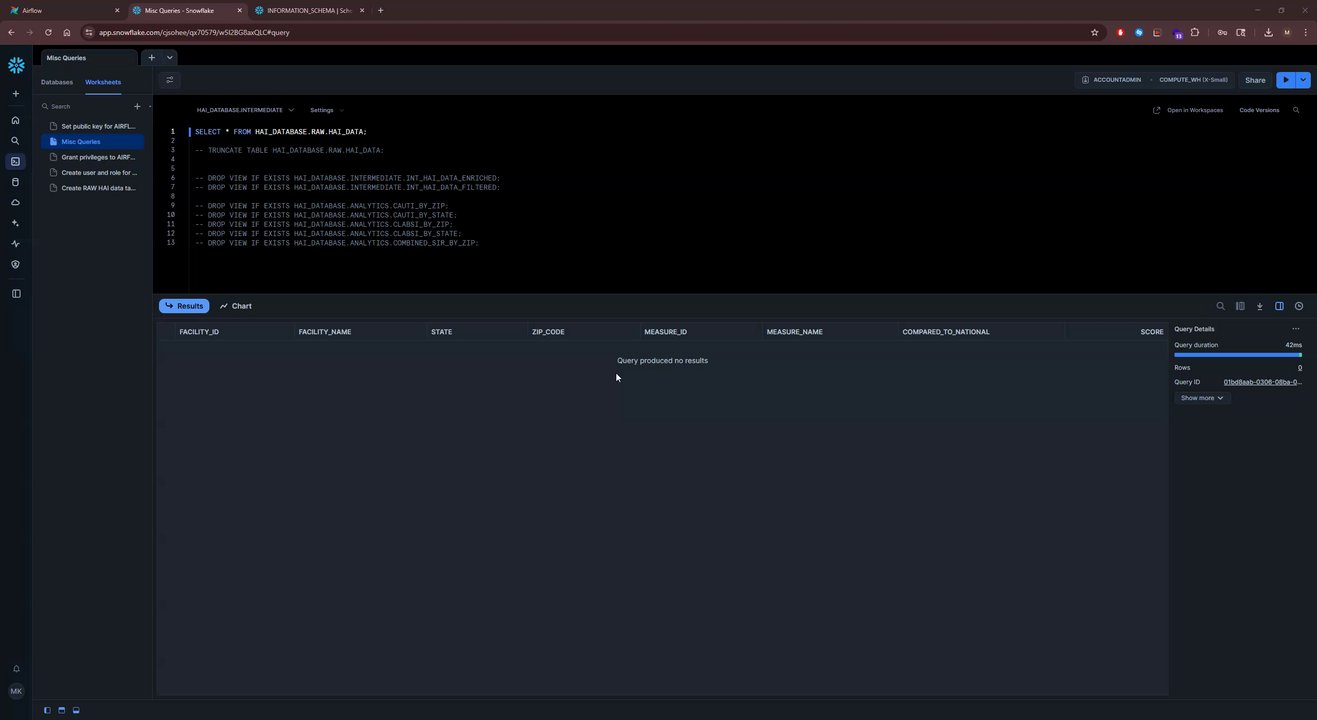
Task: Open the run options dropdown arrow
Action: (1302, 80)
